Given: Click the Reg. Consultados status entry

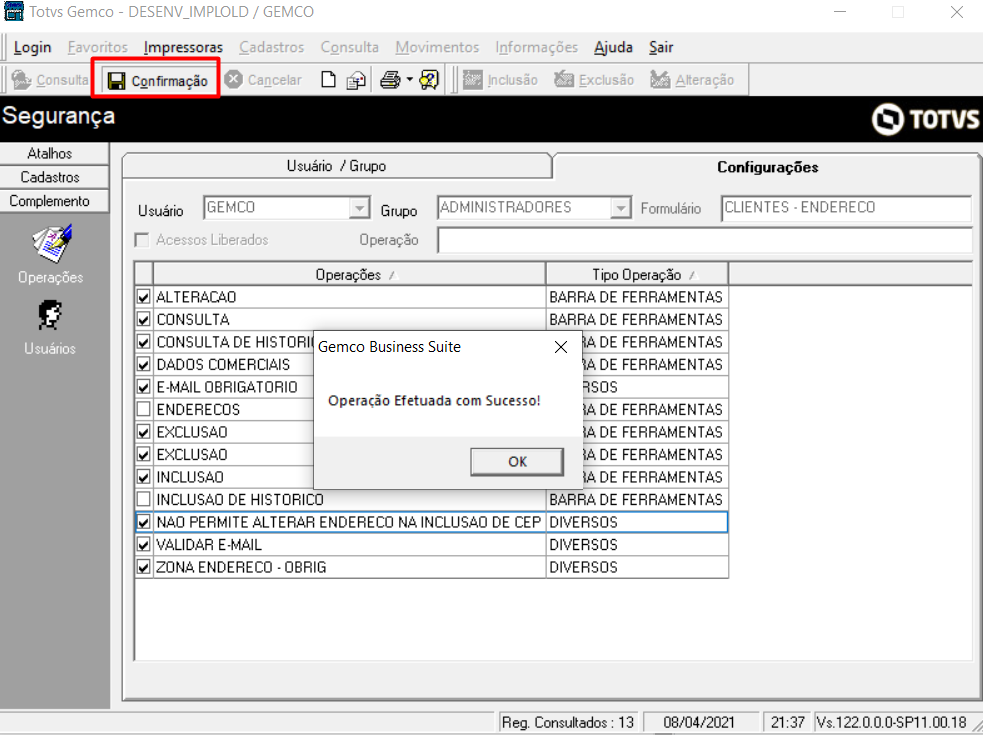Looking at the screenshot, I should pyautogui.click(x=568, y=722).
